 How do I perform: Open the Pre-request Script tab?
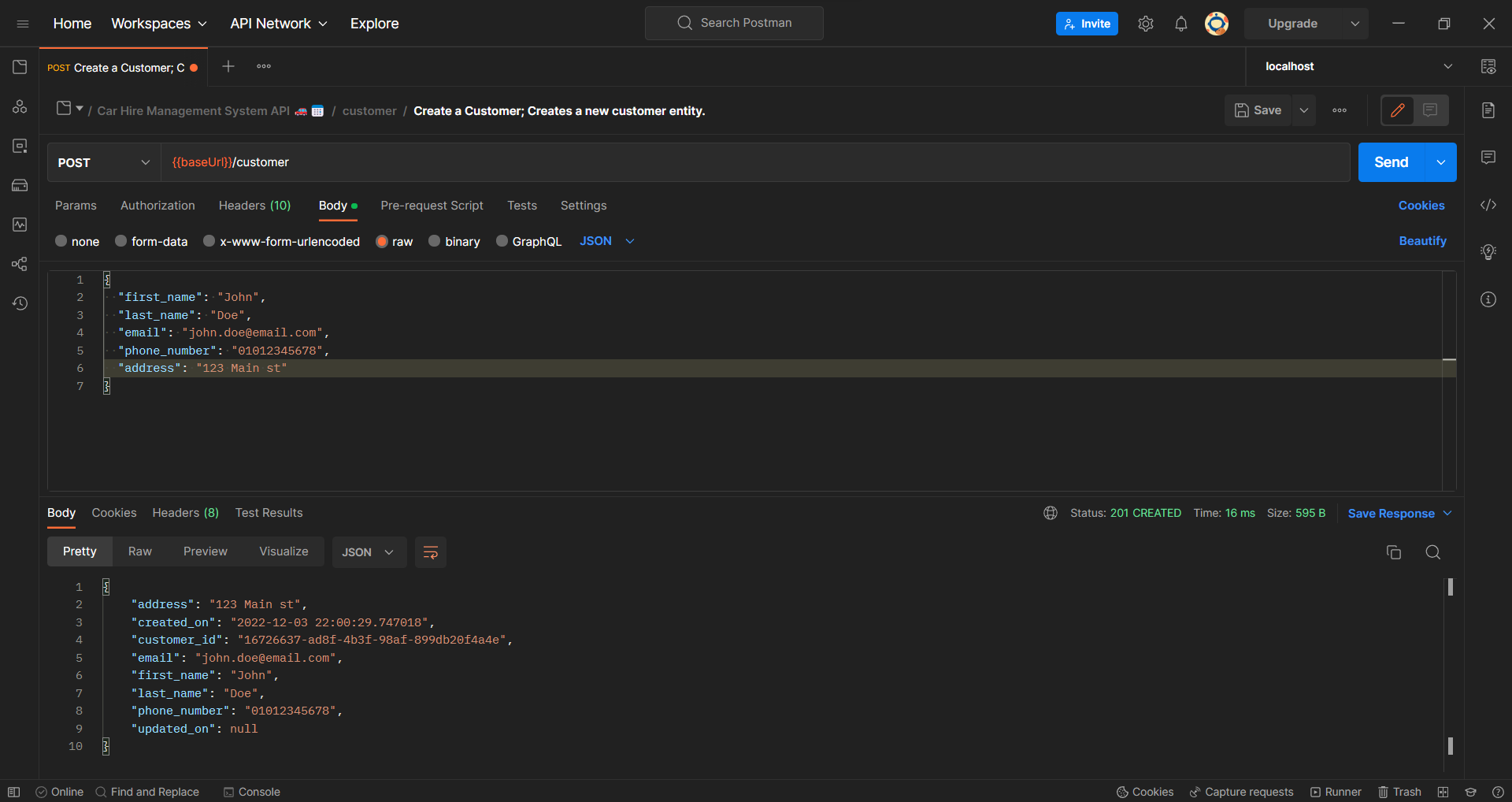[x=432, y=206]
